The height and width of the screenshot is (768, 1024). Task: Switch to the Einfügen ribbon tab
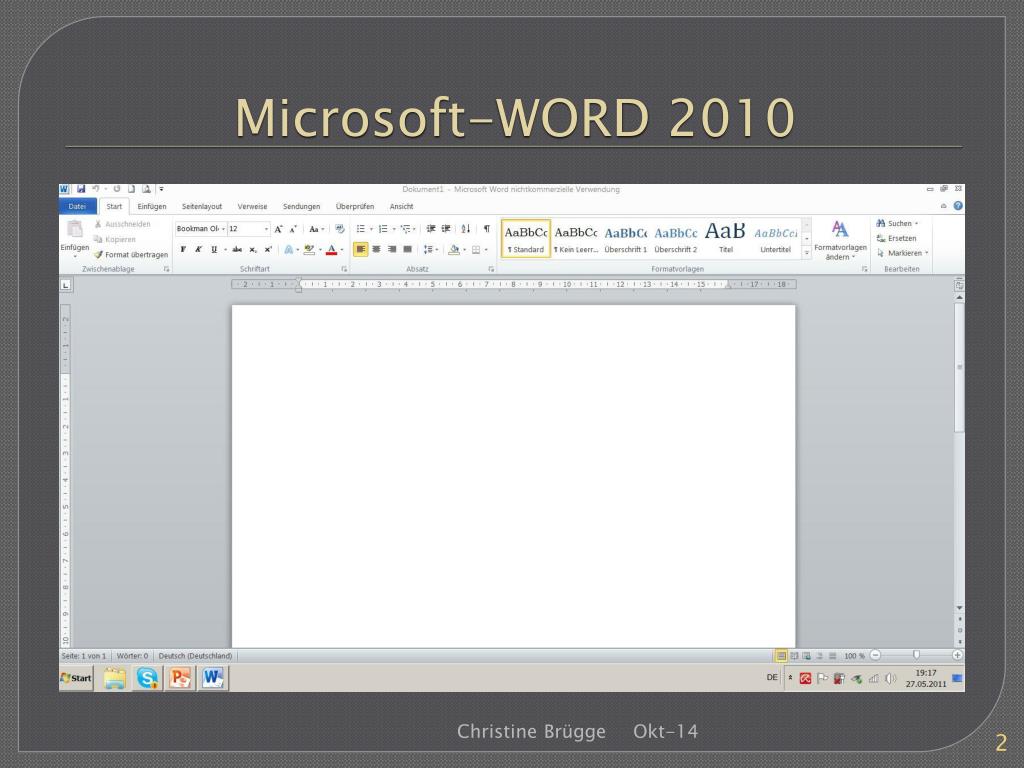coord(152,206)
